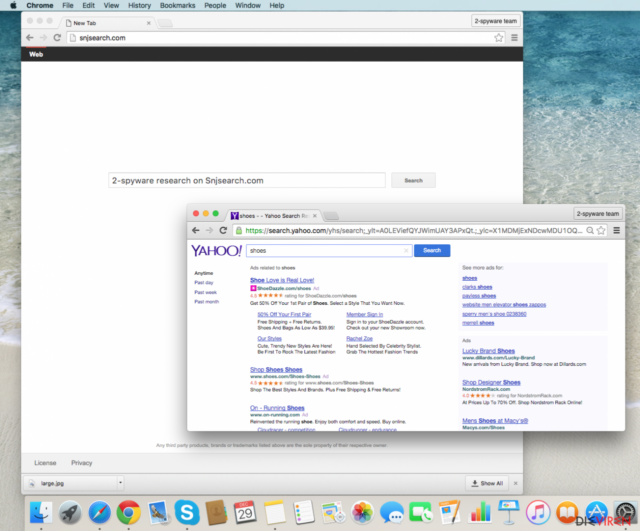Click the Web tab on the black bar
Image resolution: width=640 pixels, height=531 pixels.
pyautogui.click(x=36, y=54)
